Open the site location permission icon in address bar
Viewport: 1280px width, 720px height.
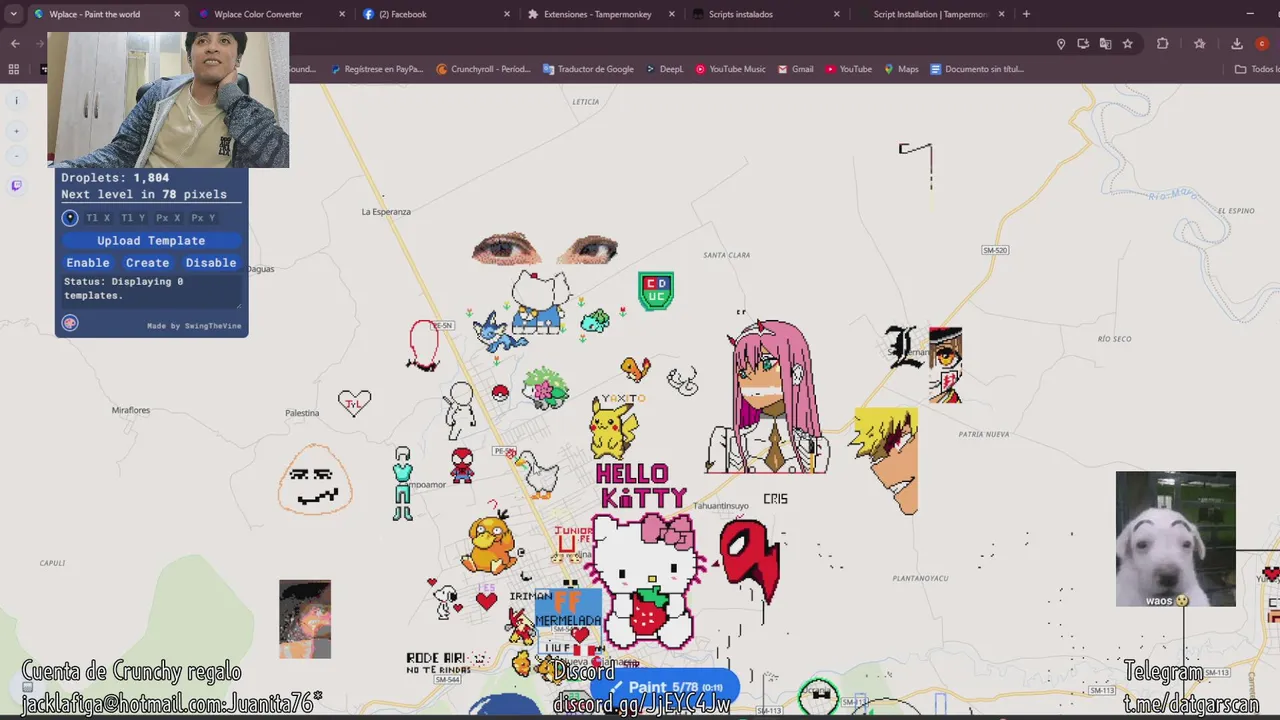click(x=1061, y=44)
